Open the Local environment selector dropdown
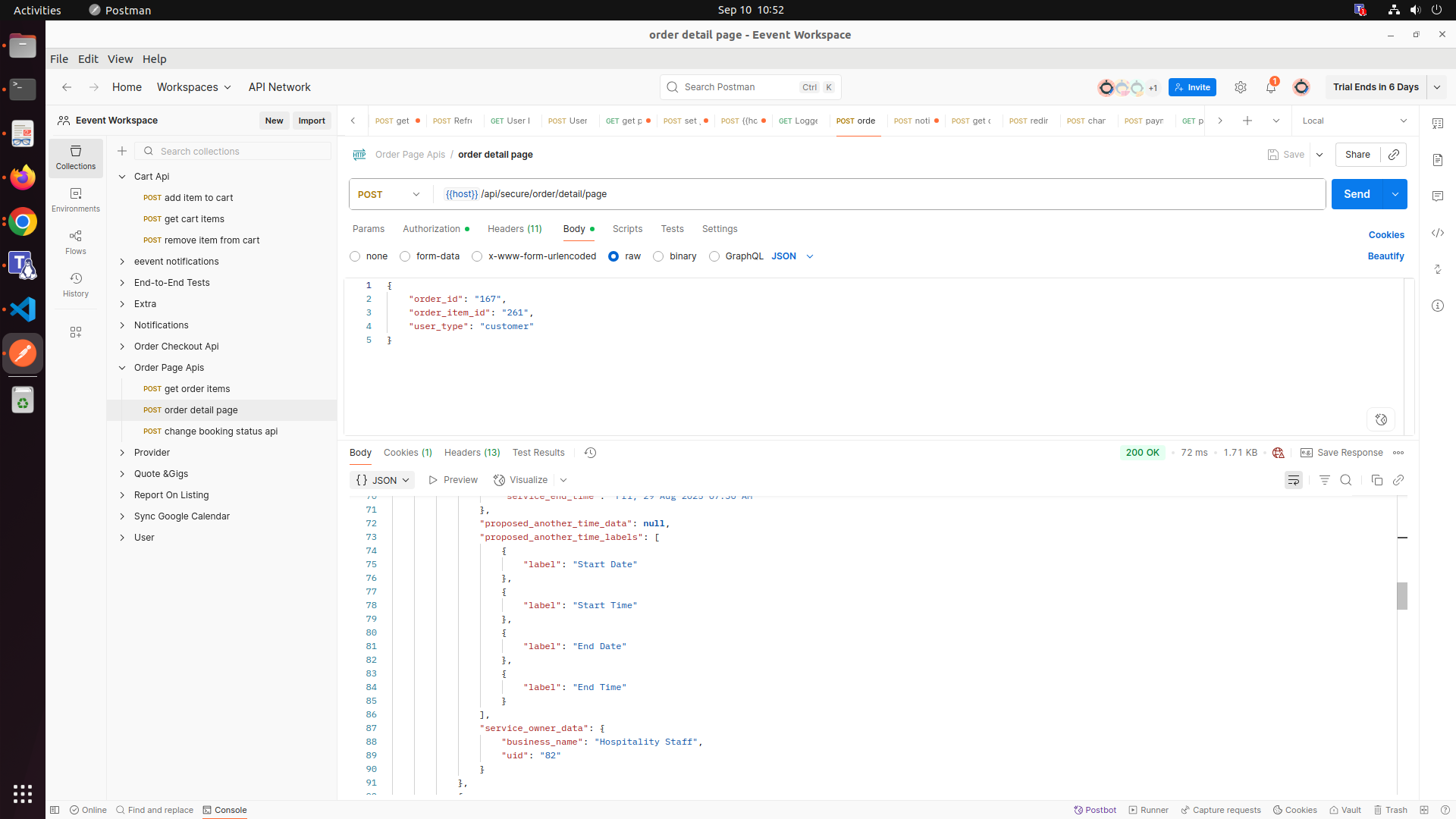This screenshot has width=1456, height=819. (1354, 121)
